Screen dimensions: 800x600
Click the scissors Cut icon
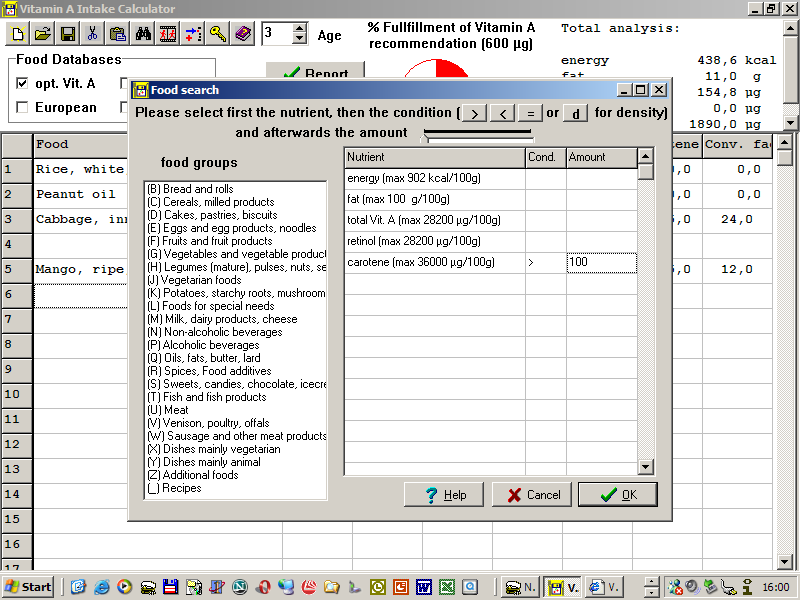click(x=93, y=34)
